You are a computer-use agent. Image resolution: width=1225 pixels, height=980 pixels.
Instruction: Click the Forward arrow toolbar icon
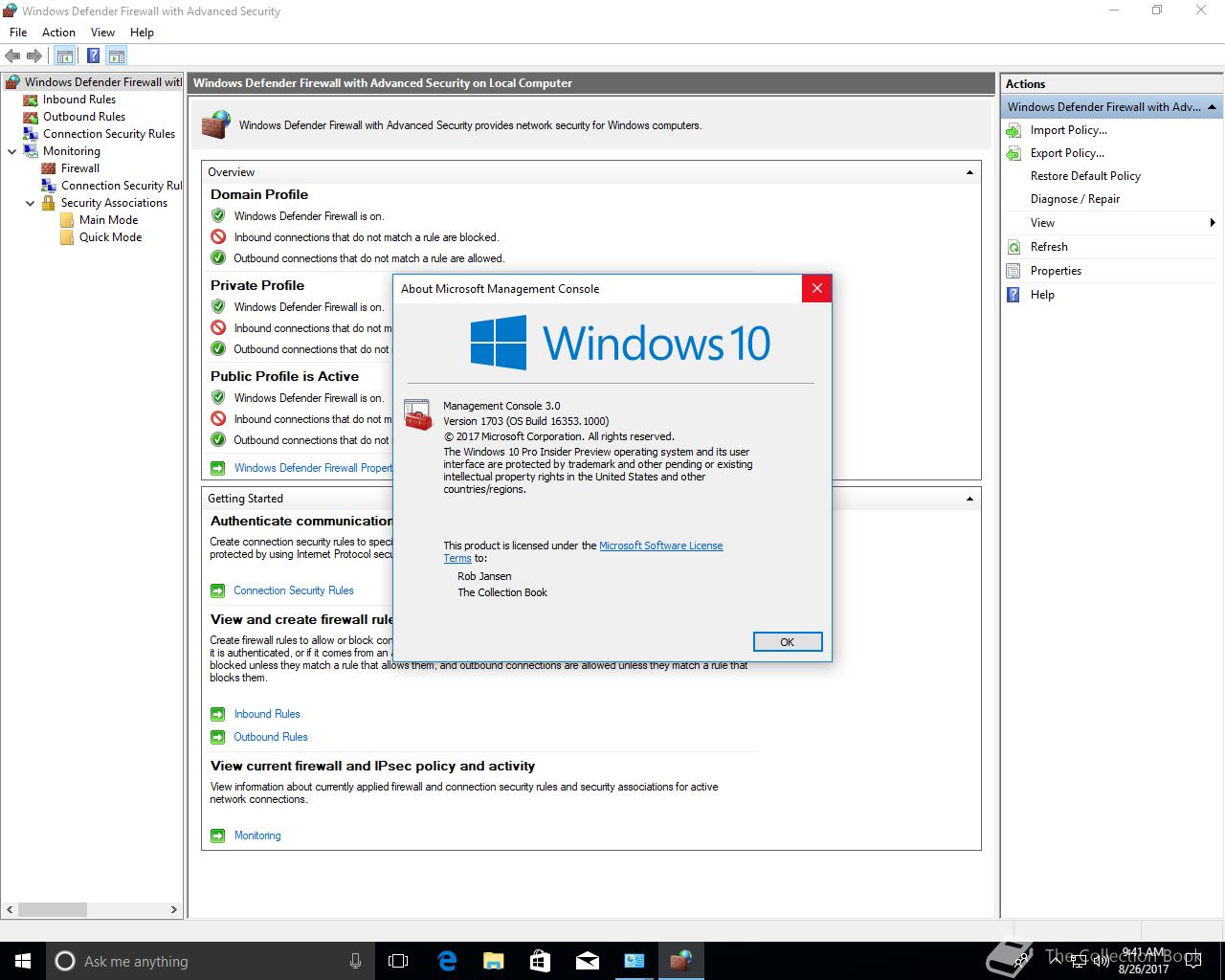(x=34, y=56)
